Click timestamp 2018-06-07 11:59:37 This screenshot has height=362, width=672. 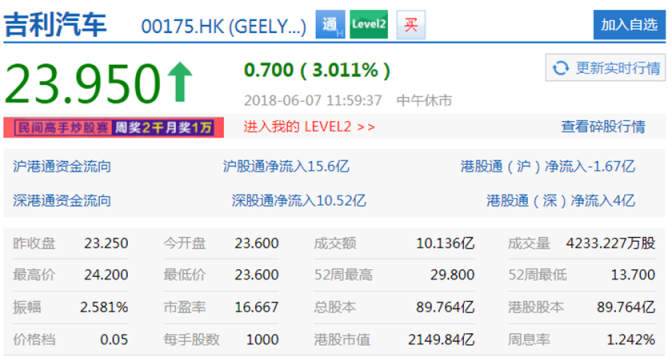pos(312,100)
